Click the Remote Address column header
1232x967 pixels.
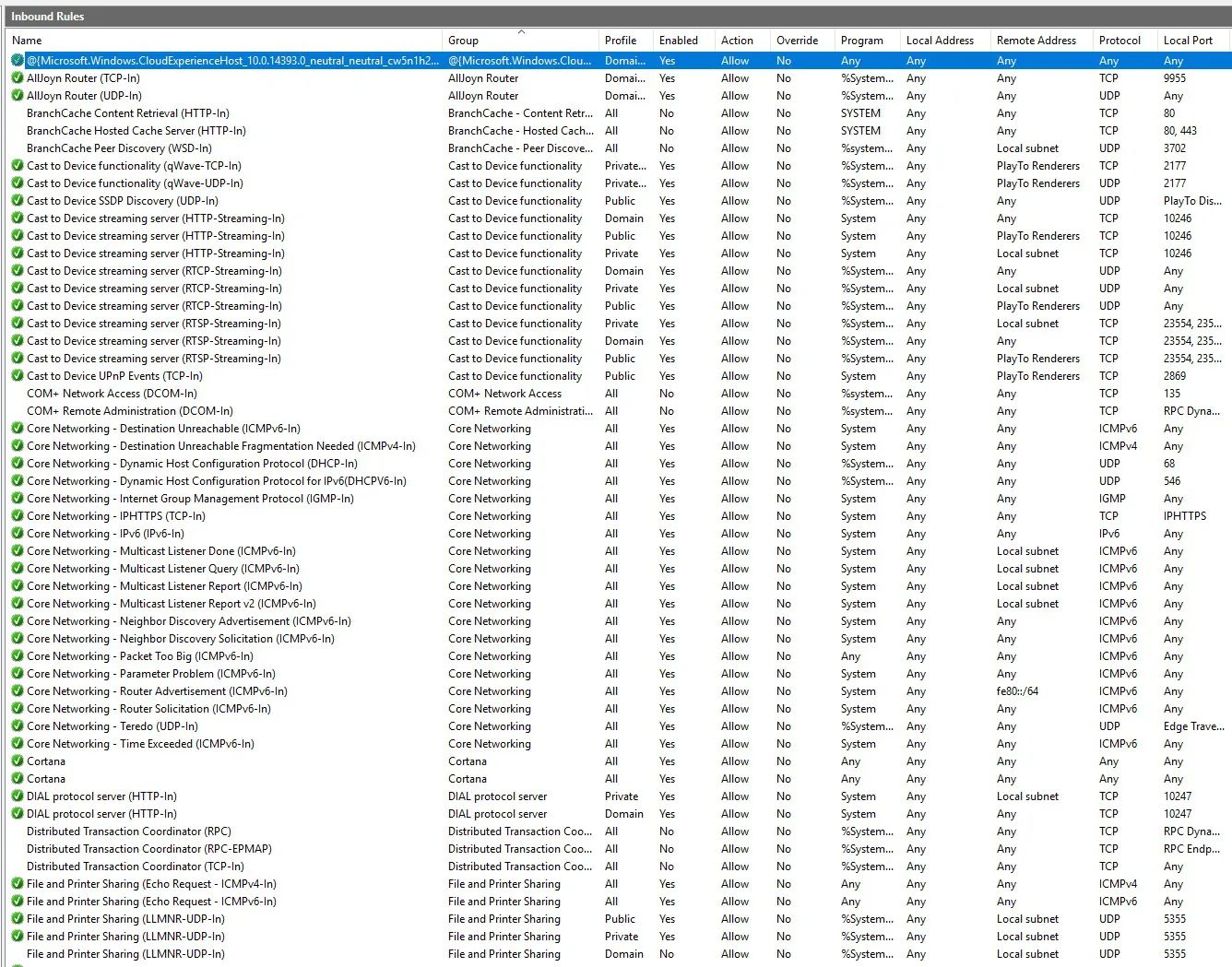(x=1041, y=41)
